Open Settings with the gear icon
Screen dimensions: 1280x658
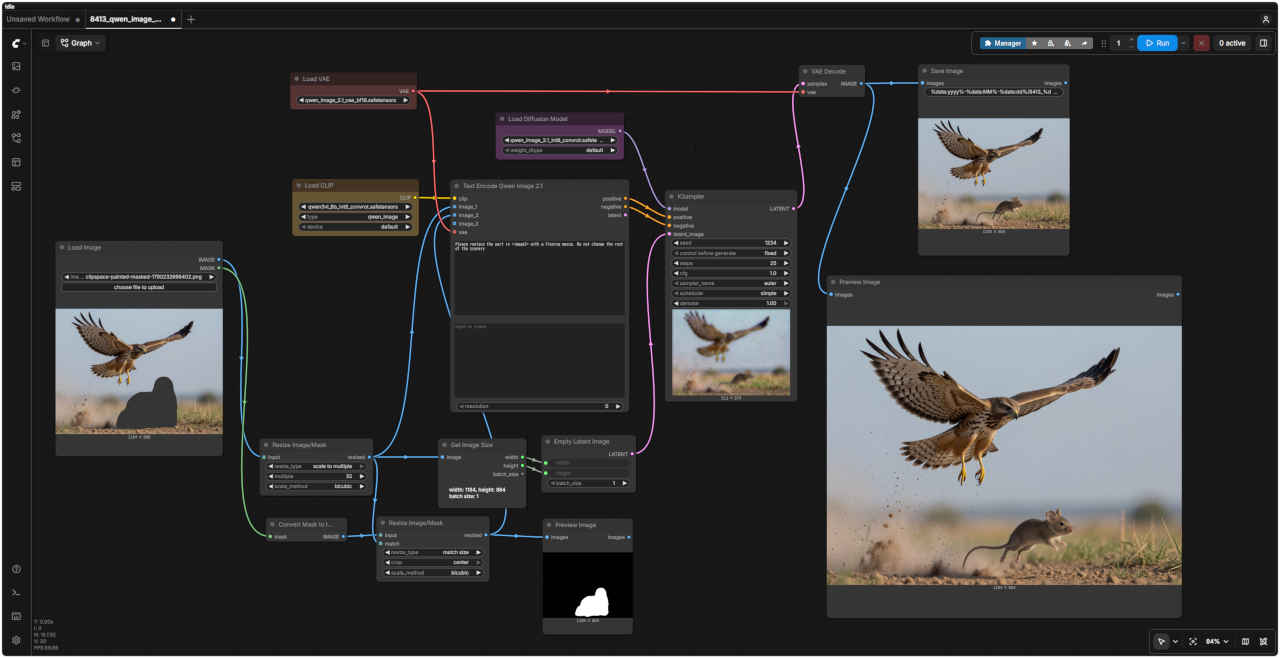click(16, 640)
